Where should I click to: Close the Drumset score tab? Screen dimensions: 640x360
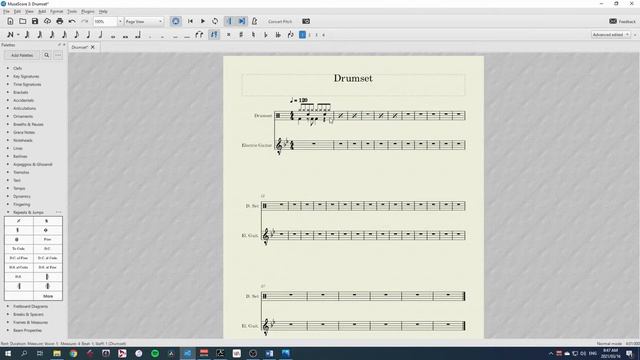[93, 47]
